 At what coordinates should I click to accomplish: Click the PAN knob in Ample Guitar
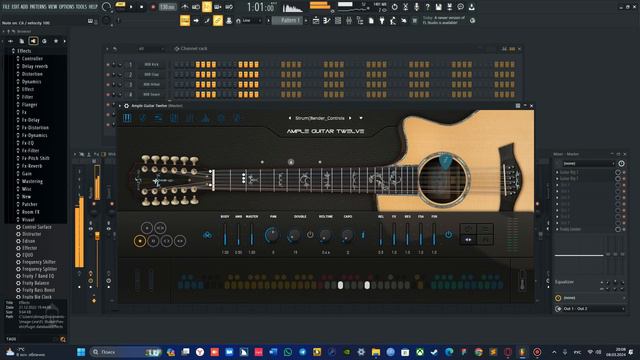pyautogui.click(x=272, y=235)
